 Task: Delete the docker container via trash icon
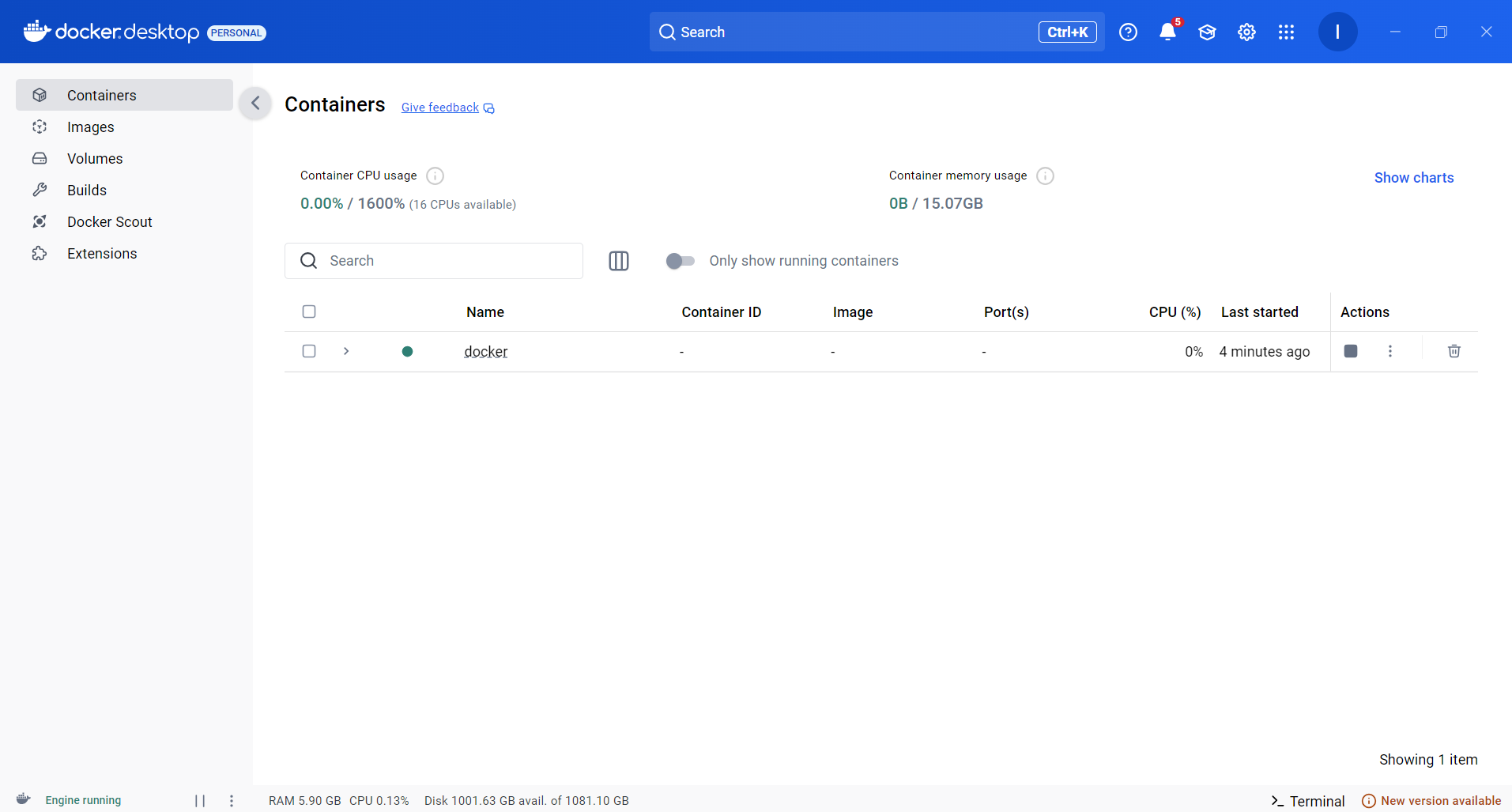pos(1454,351)
